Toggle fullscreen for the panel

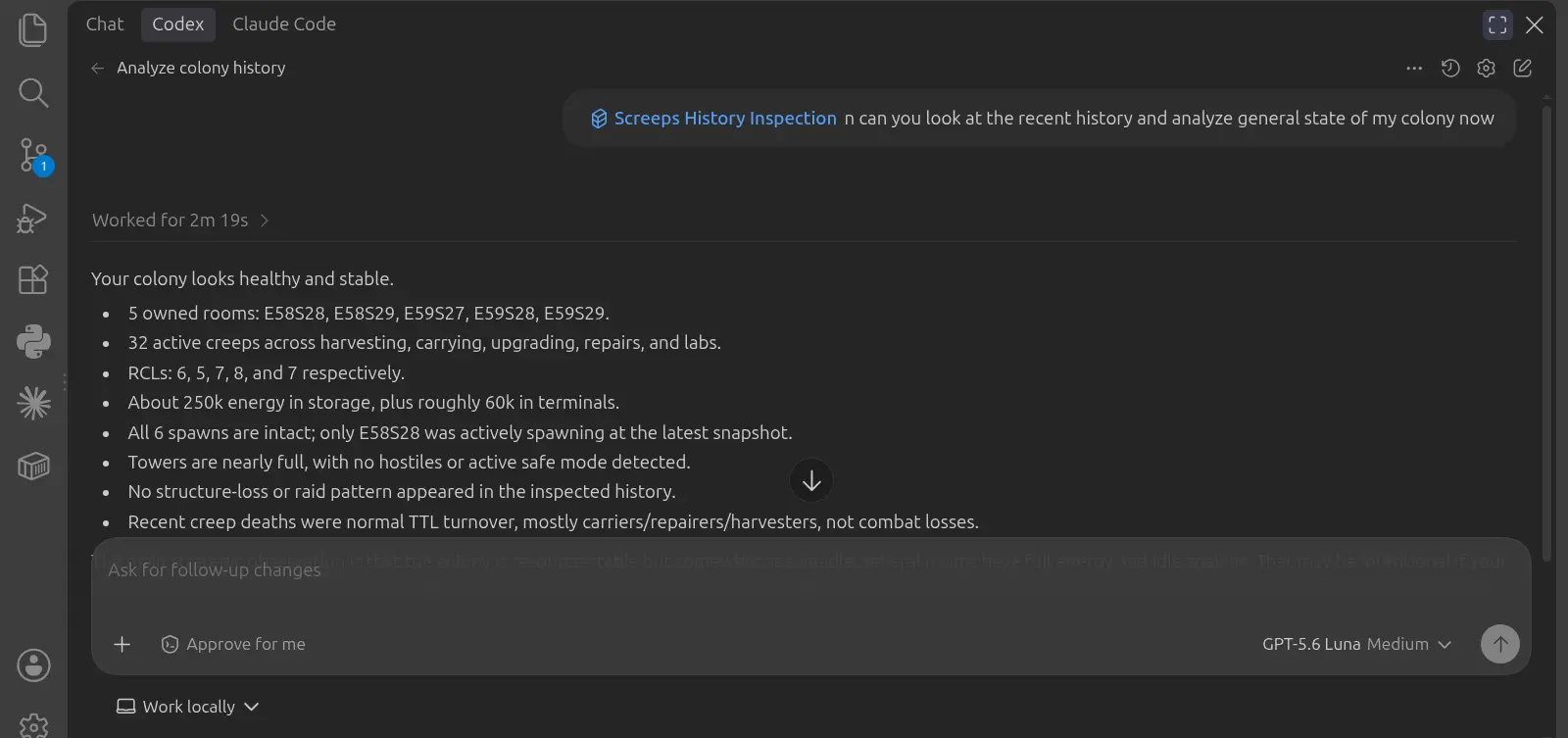click(1497, 25)
